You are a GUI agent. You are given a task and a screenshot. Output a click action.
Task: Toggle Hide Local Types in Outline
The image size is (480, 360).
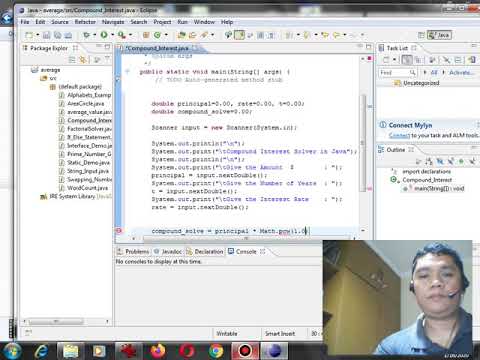tap(472, 162)
